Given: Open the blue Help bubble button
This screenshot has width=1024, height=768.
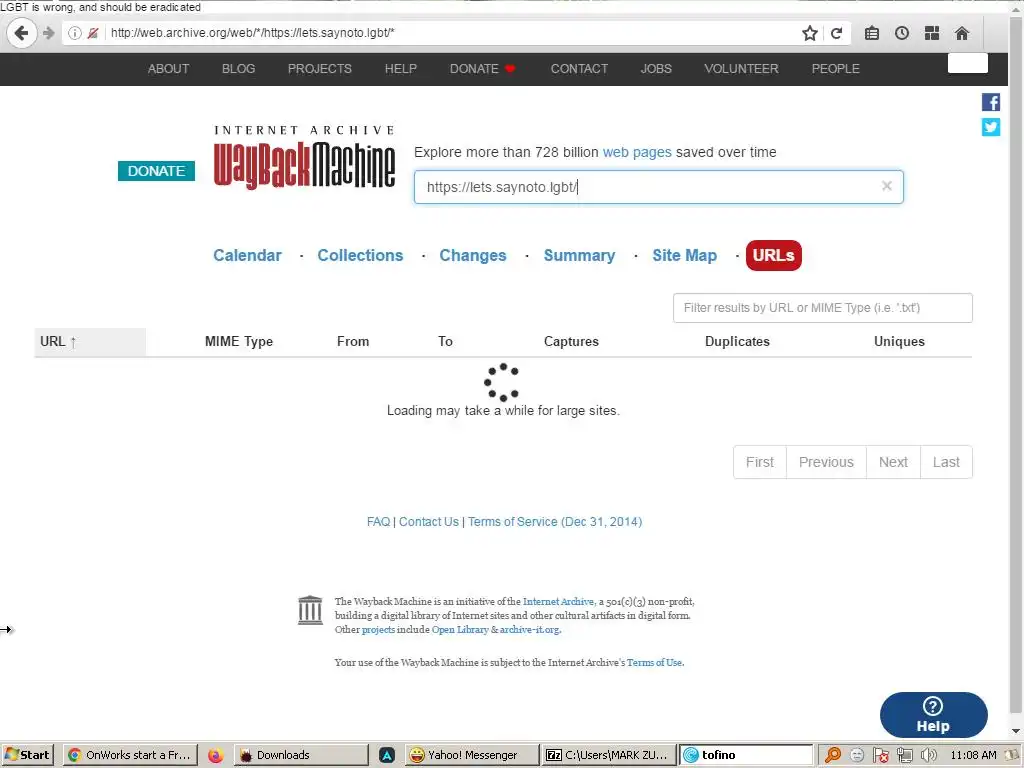Looking at the screenshot, I should coord(933,715).
